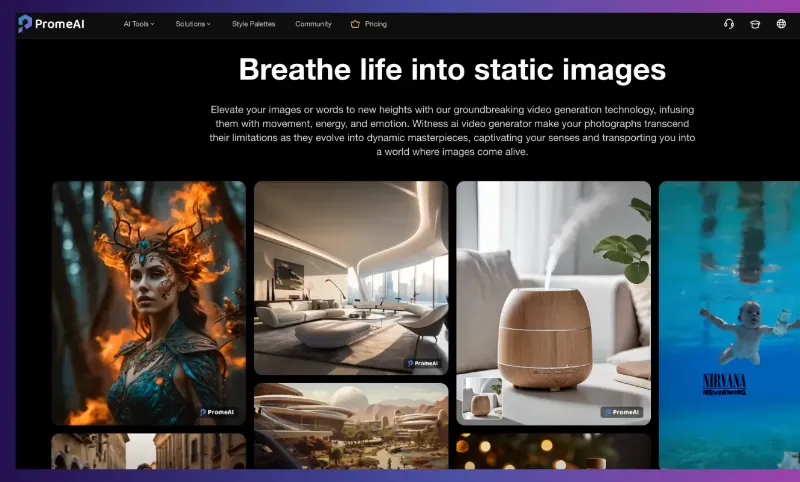Click the PromeAI logo in header
Viewport: 800px width, 482px height.
tap(51, 24)
